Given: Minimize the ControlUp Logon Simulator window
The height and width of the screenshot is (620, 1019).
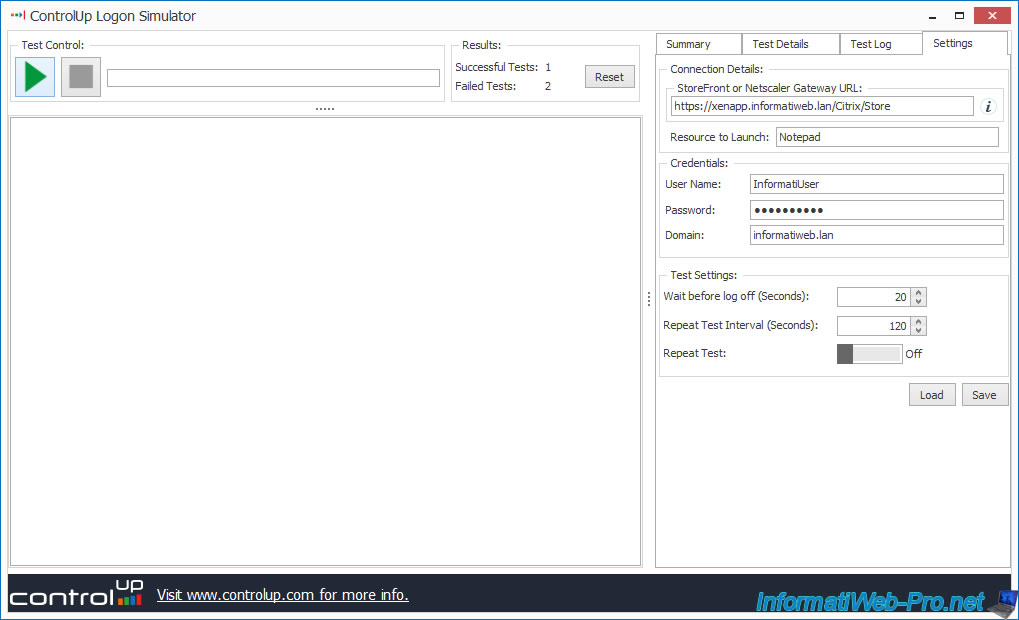Looking at the screenshot, I should pyautogui.click(x=933, y=16).
